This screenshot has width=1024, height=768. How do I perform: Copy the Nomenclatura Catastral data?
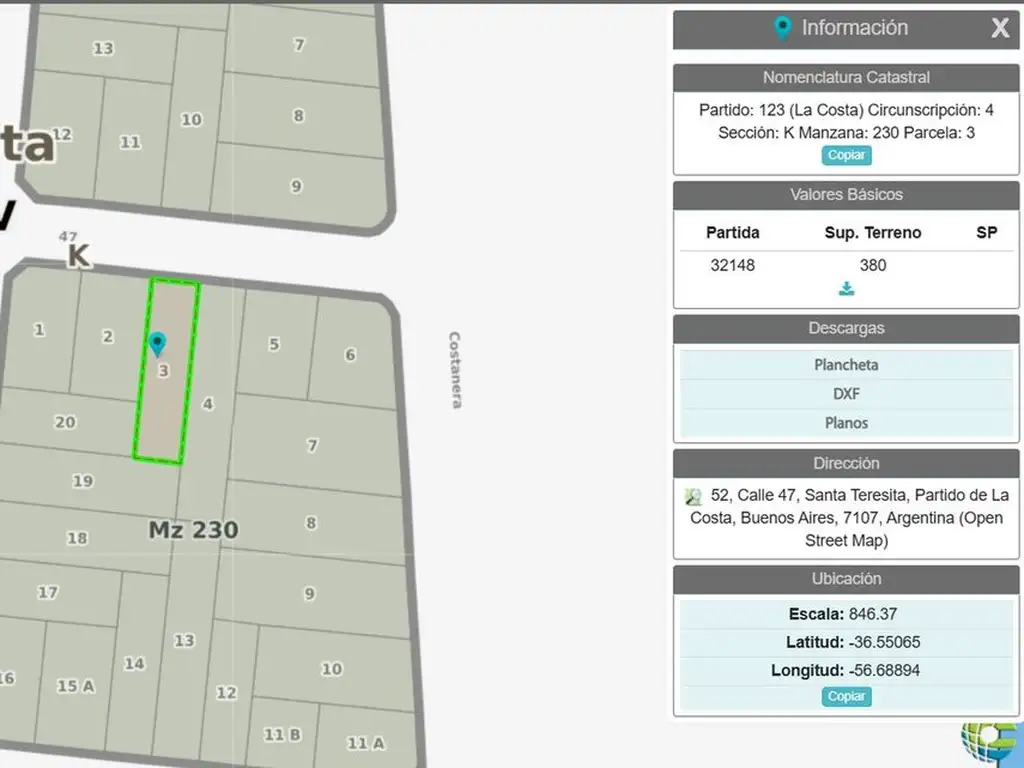tap(846, 155)
